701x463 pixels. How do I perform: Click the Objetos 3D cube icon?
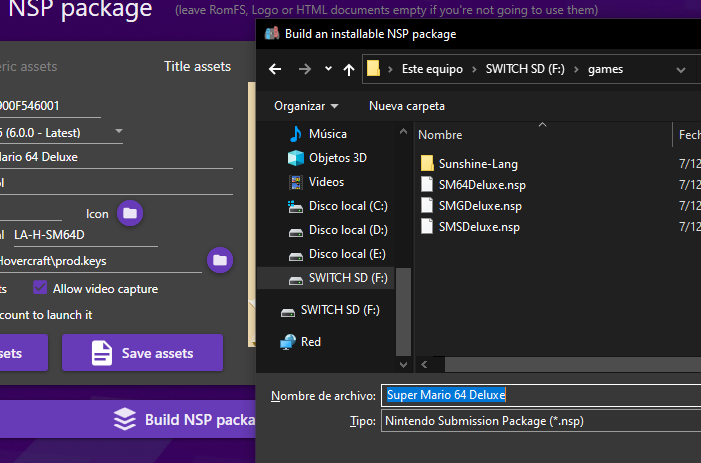(296, 158)
